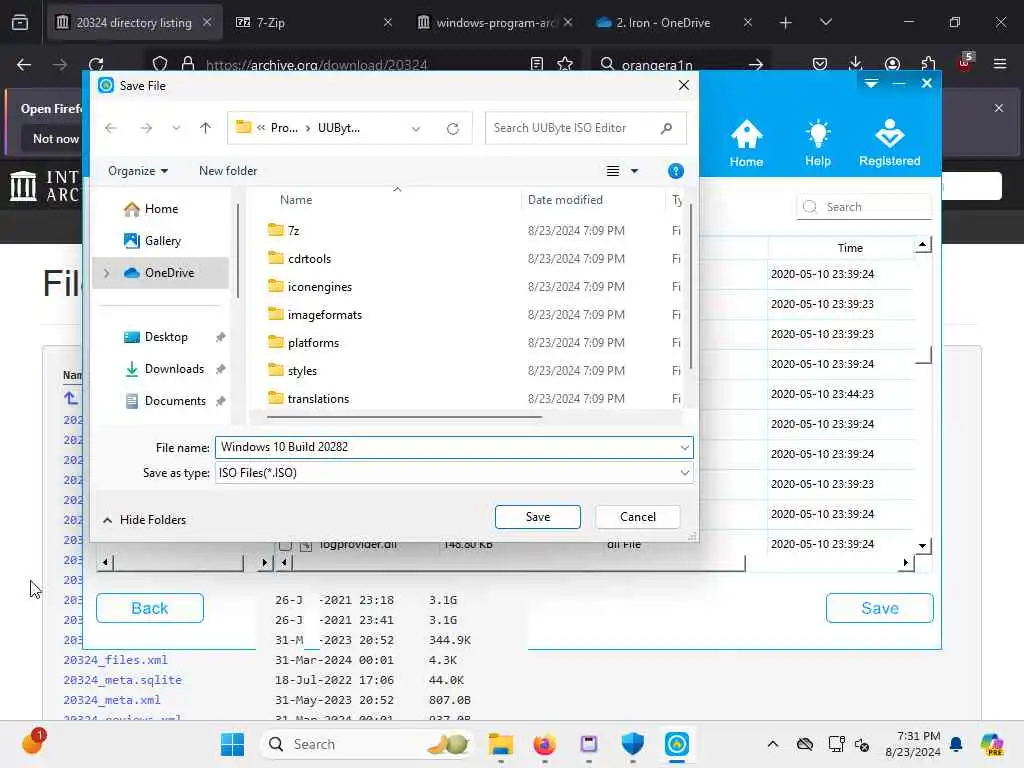The image size is (1024, 768).
Task: Bookmark this page with the star
Action: [x=565, y=64]
